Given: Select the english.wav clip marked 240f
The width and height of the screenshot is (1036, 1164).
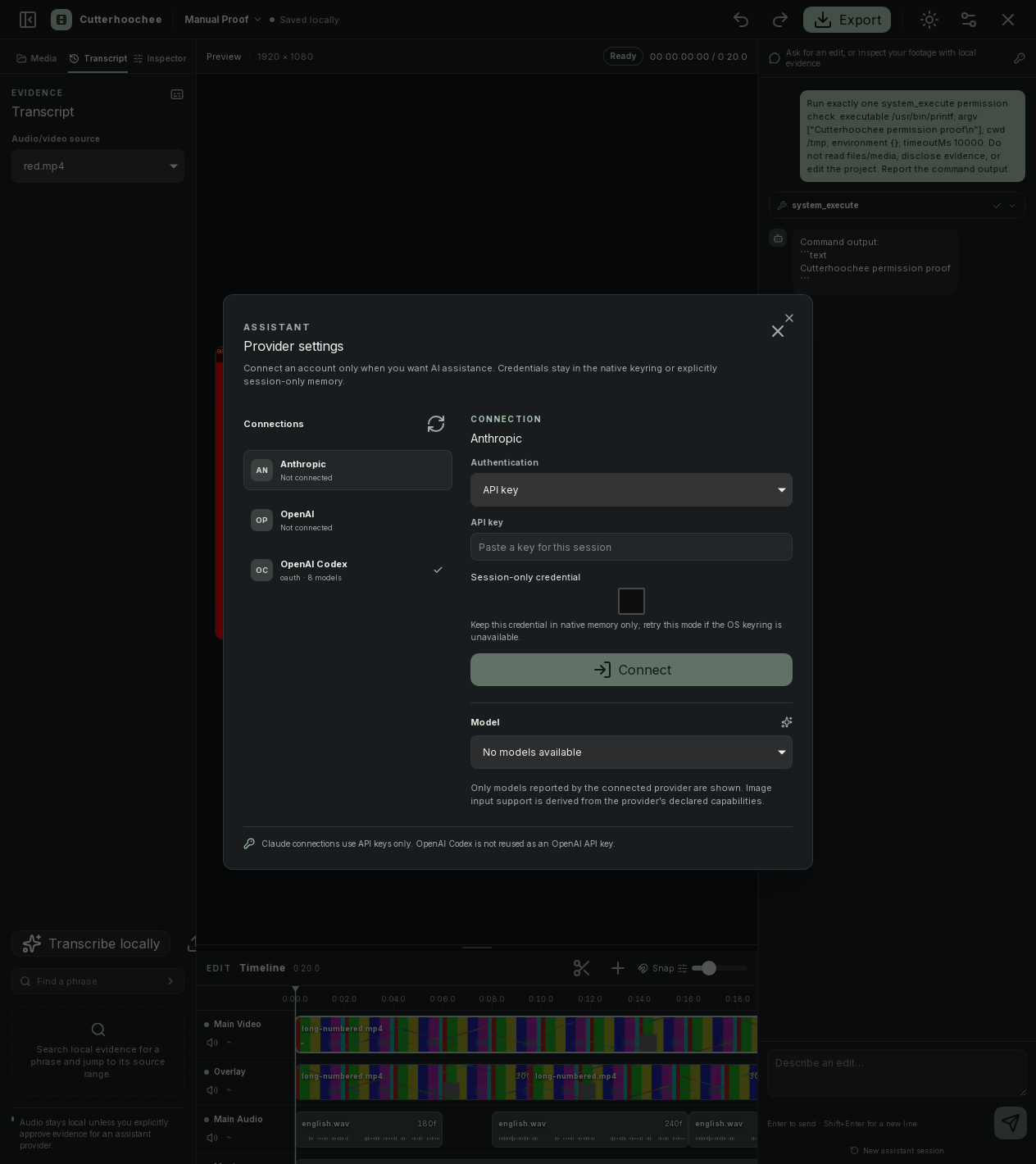Looking at the screenshot, I should point(589,1130).
